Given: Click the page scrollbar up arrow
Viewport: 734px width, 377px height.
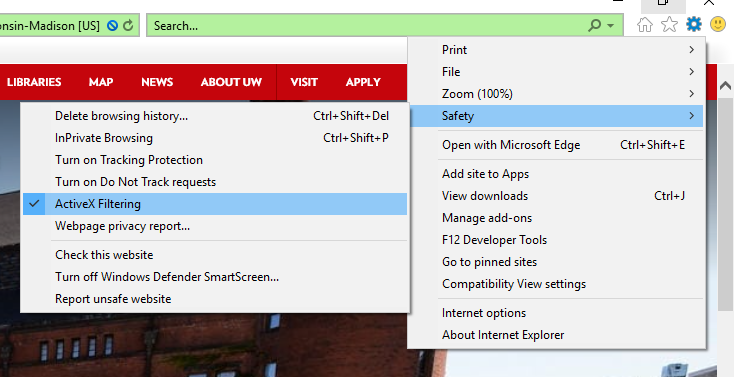Looking at the screenshot, I should 726,86.
